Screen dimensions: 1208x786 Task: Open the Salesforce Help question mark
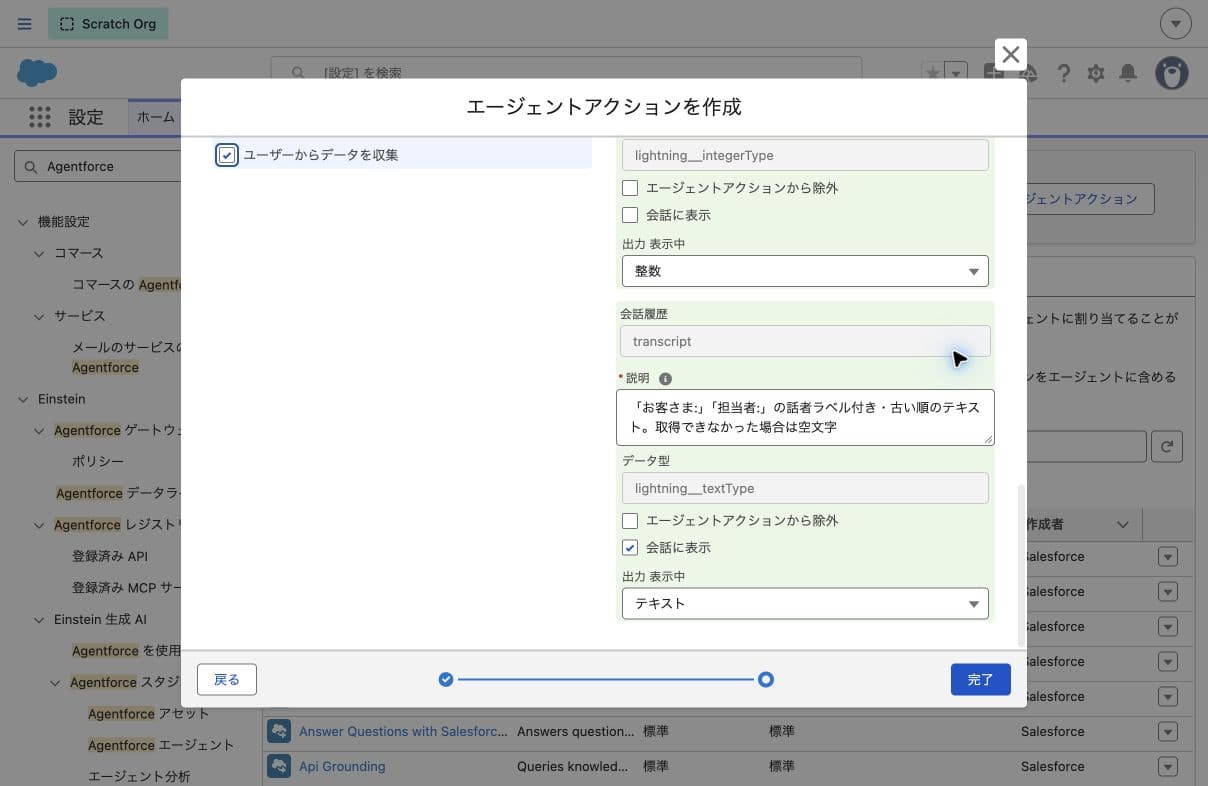point(1064,73)
